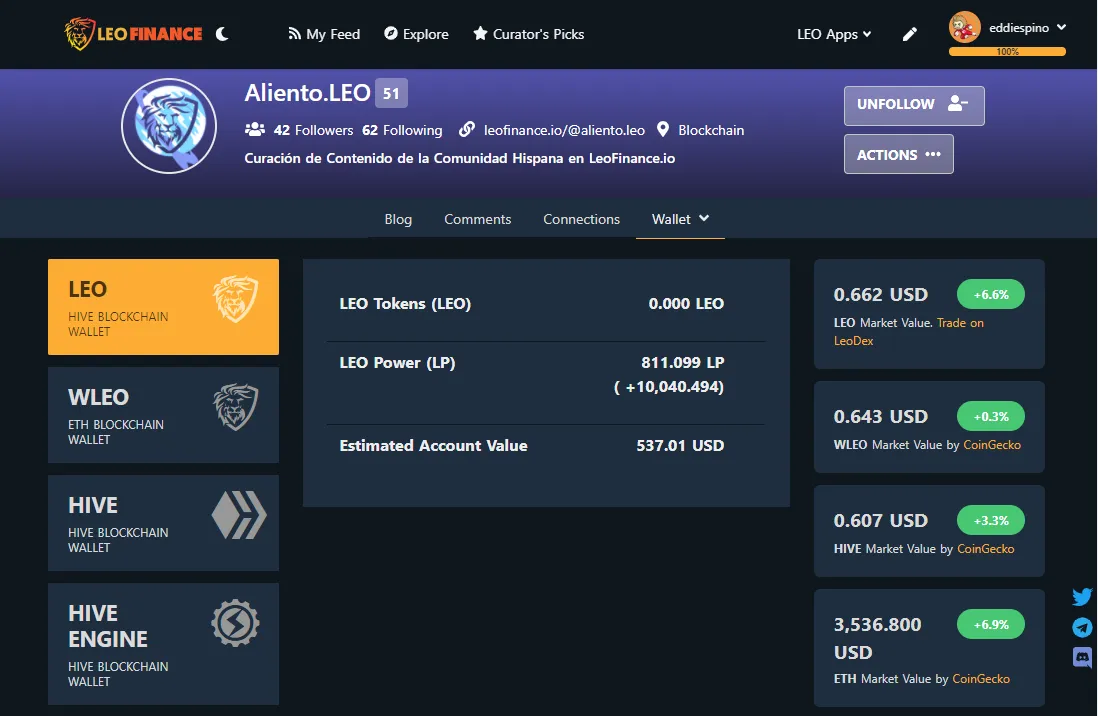Click the +6.9% ETH change badge
Image resolution: width=1098 pixels, height=716 pixels.
click(991, 624)
